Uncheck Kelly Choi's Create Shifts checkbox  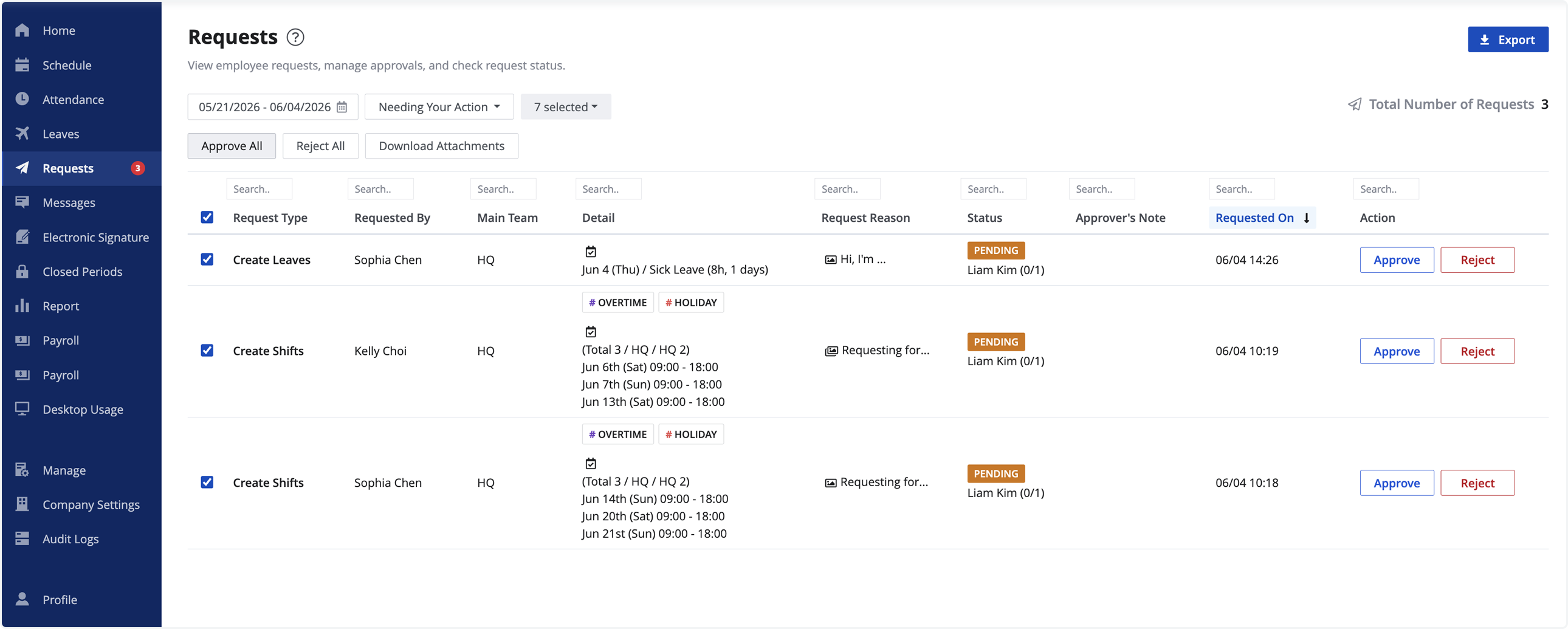click(x=207, y=351)
